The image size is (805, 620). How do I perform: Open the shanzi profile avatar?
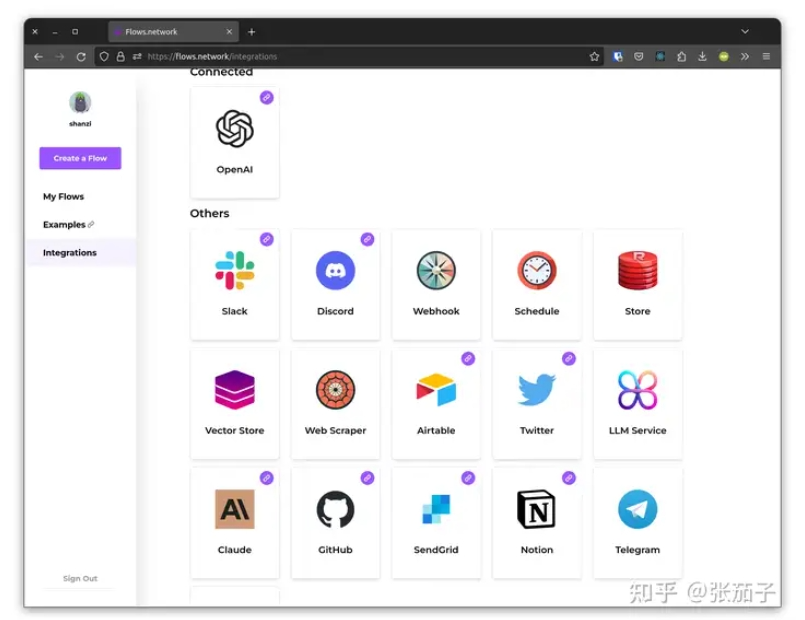point(80,103)
